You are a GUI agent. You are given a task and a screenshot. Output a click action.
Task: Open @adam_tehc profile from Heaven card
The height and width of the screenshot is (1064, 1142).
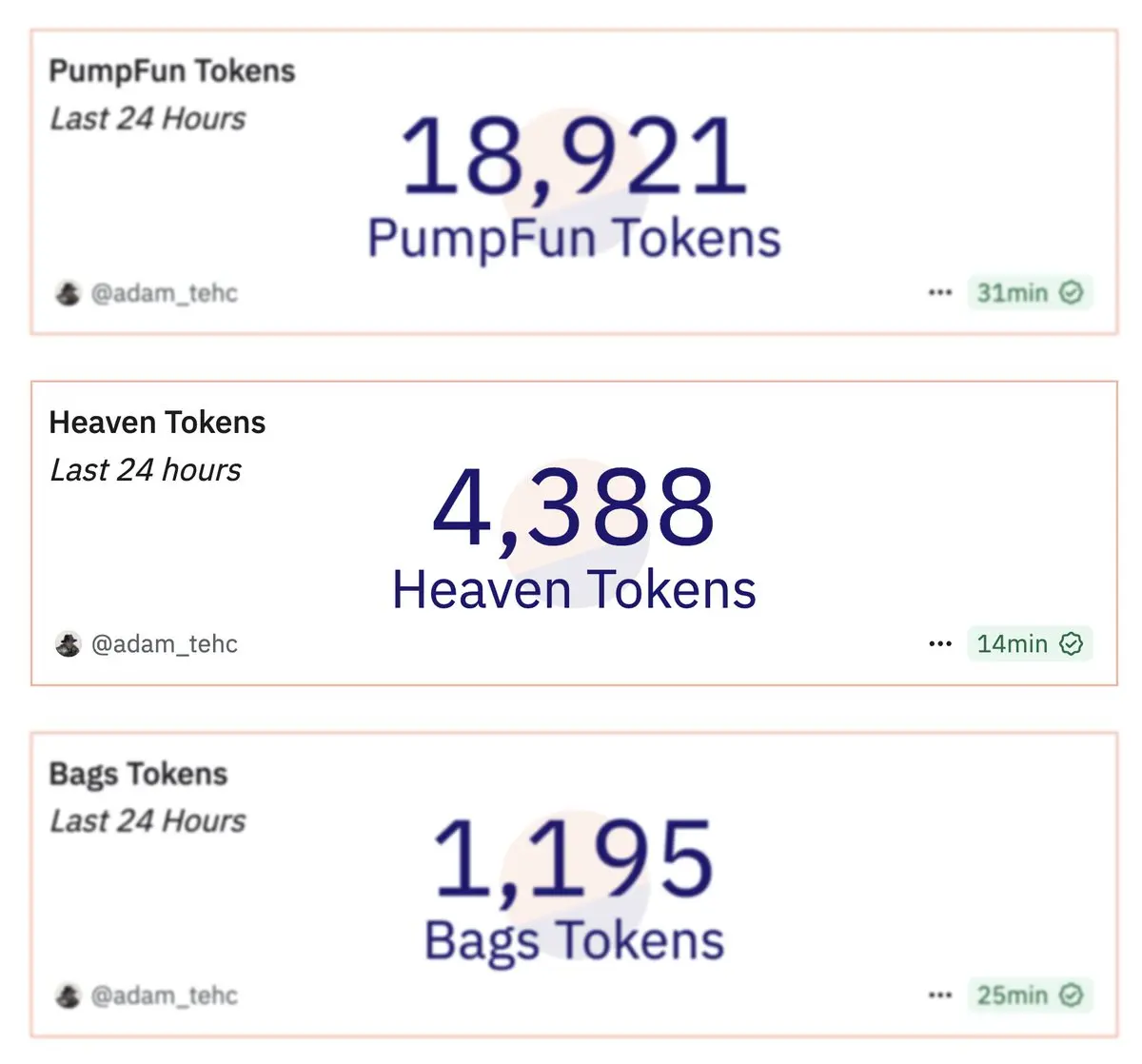click(x=164, y=644)
